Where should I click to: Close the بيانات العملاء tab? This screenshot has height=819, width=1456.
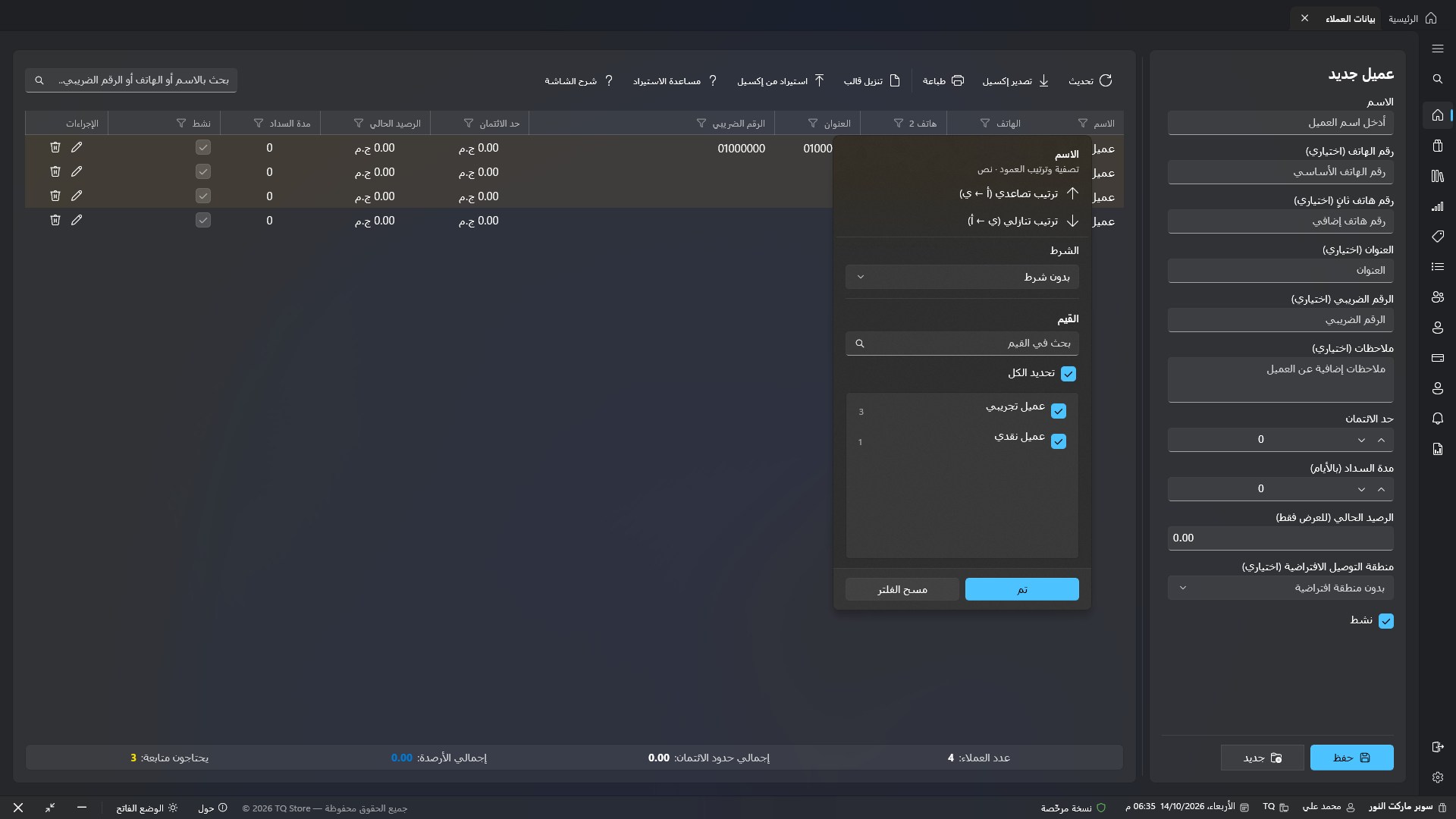(x=1304, y=18)
